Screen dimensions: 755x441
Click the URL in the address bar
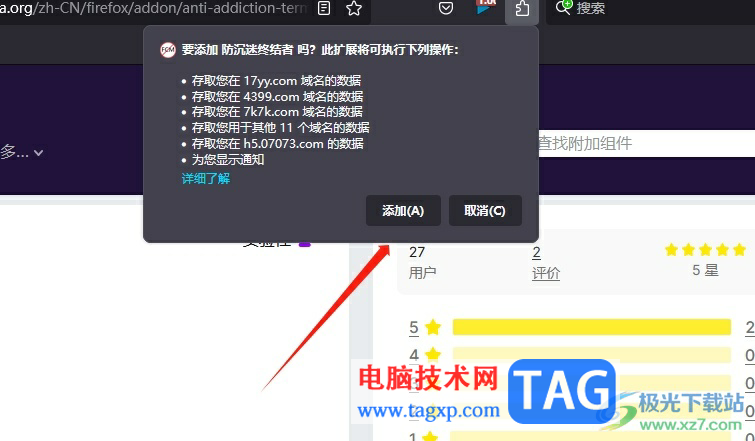[153, 8]
